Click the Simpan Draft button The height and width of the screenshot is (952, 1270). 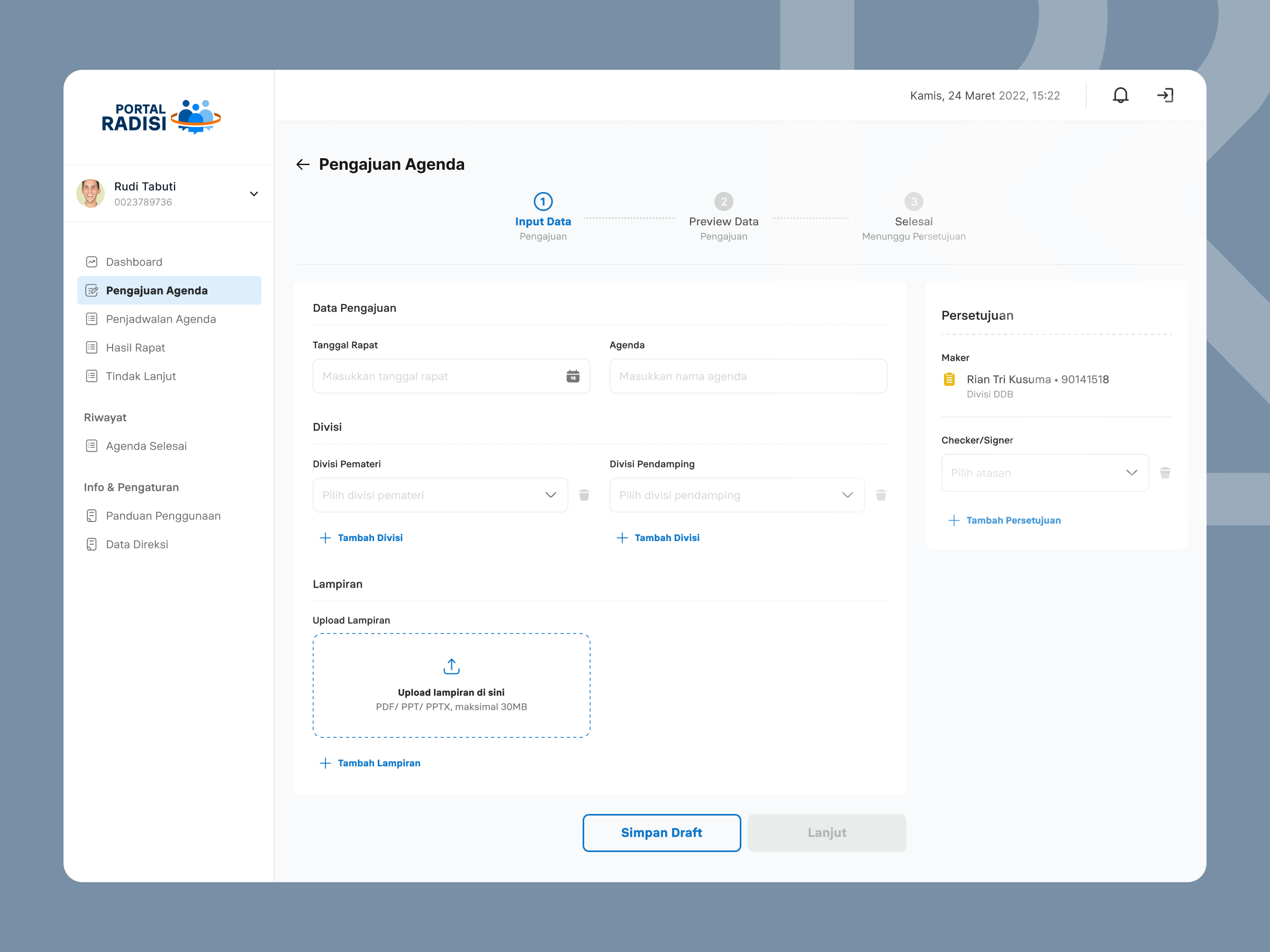tap(661, 832)
